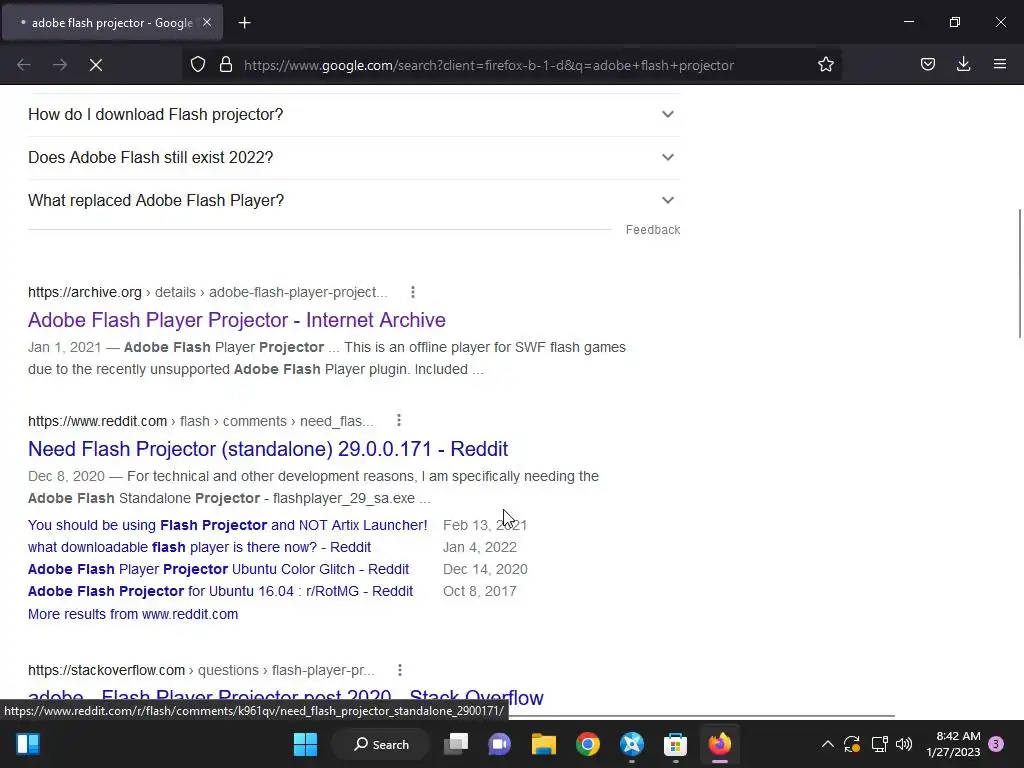
Task: Expand How do I download Flash projector
Action: (354, 114)
